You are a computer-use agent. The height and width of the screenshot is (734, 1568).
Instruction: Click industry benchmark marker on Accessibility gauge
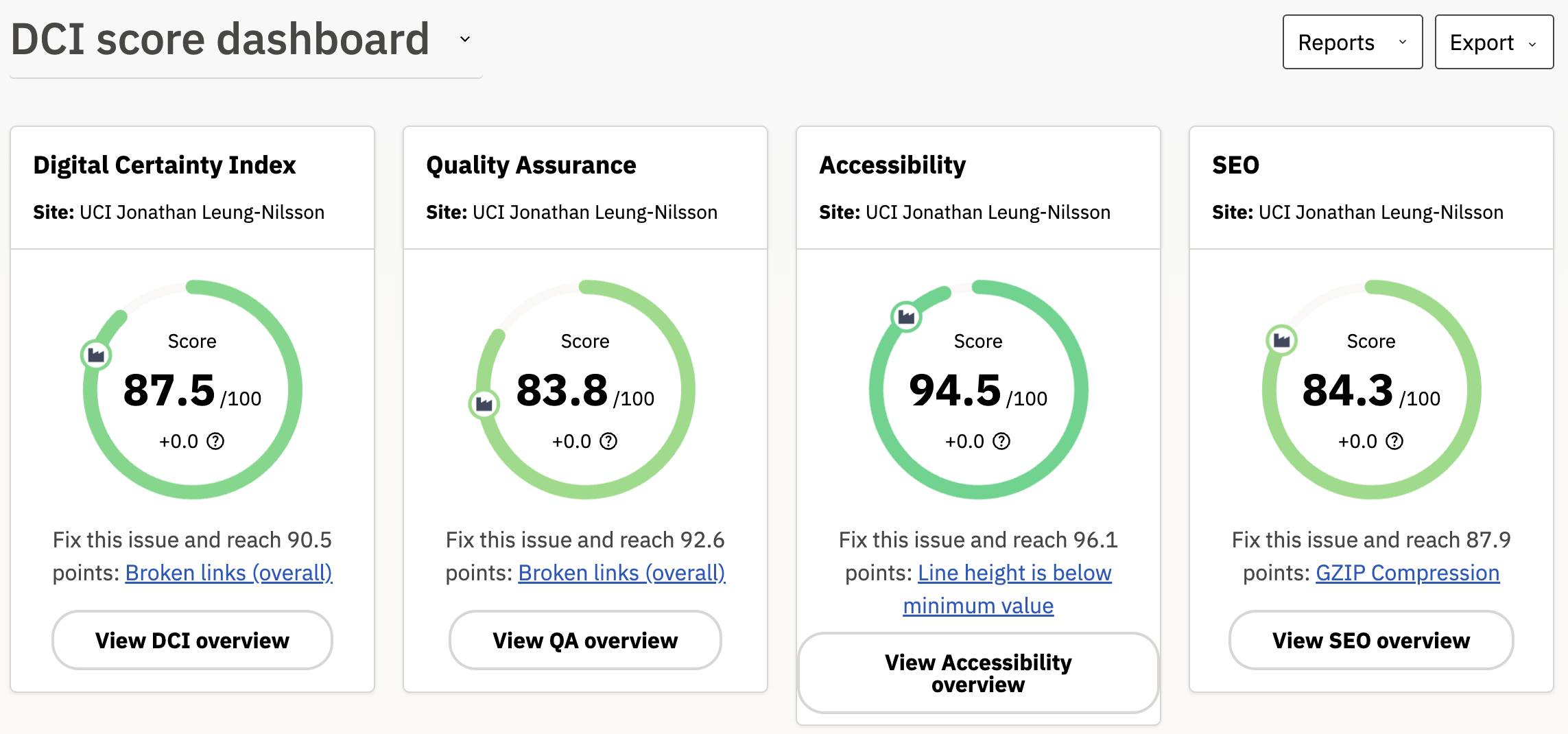coord(906,316)
